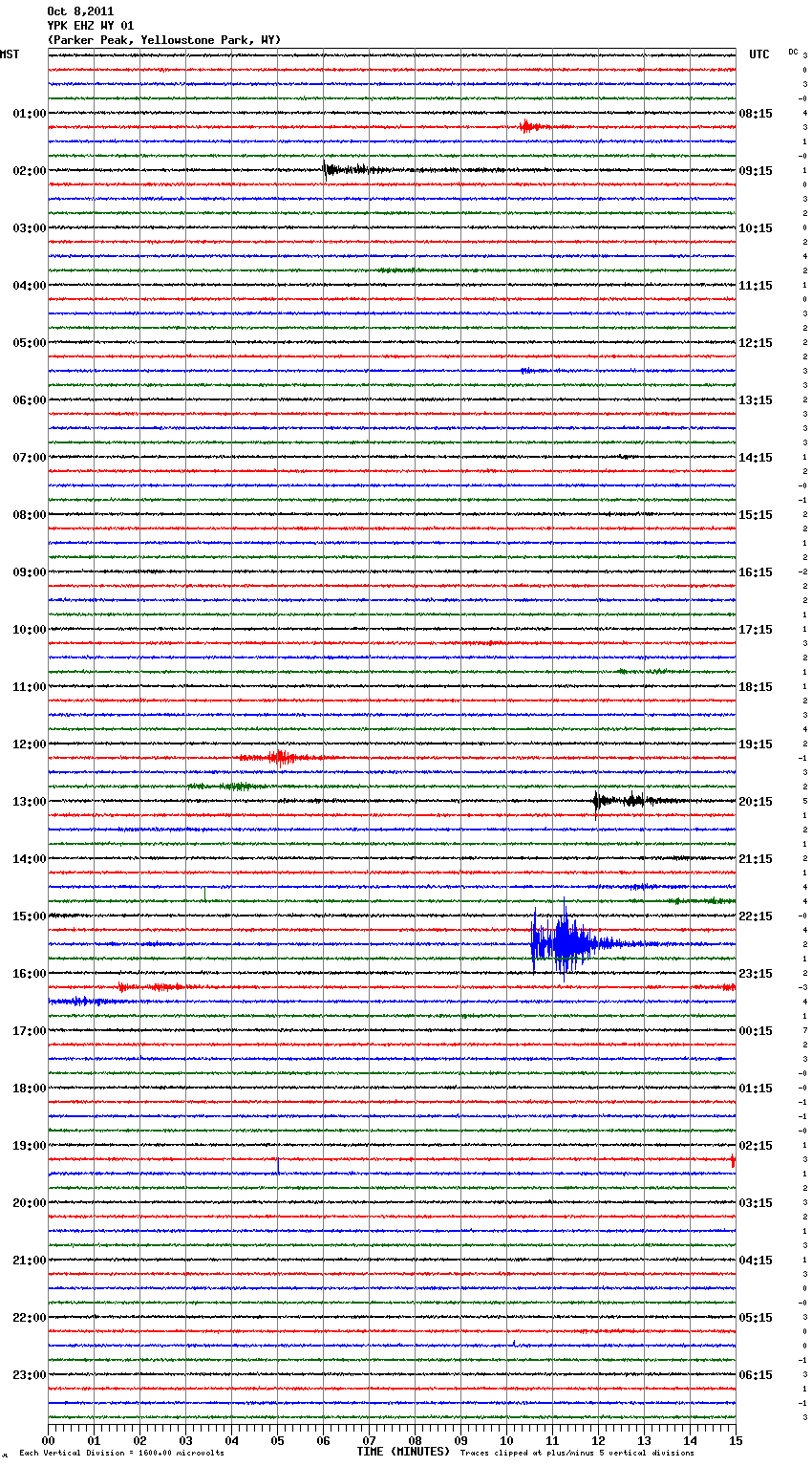The height and width of the screenshot is (1466, 812).
Task: Click the '22:00' MST time label
Action: (30, 1318)
